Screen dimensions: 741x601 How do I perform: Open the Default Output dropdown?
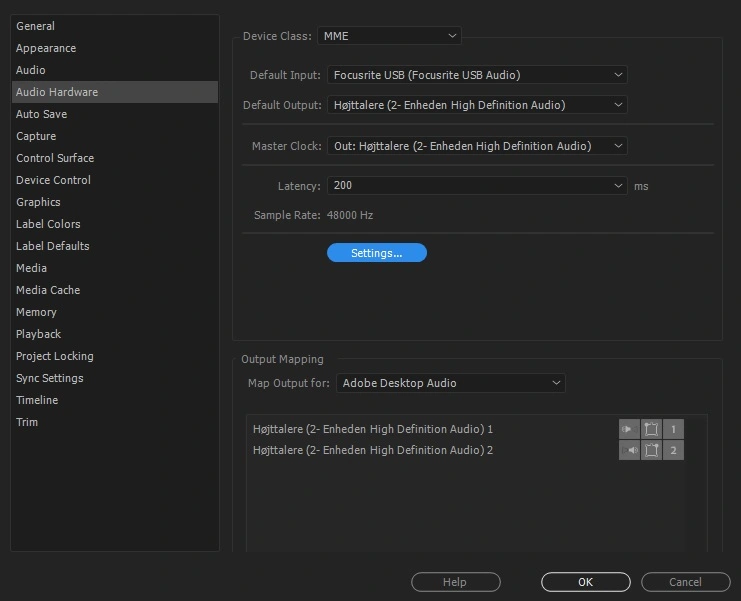[x=477, y=105]
